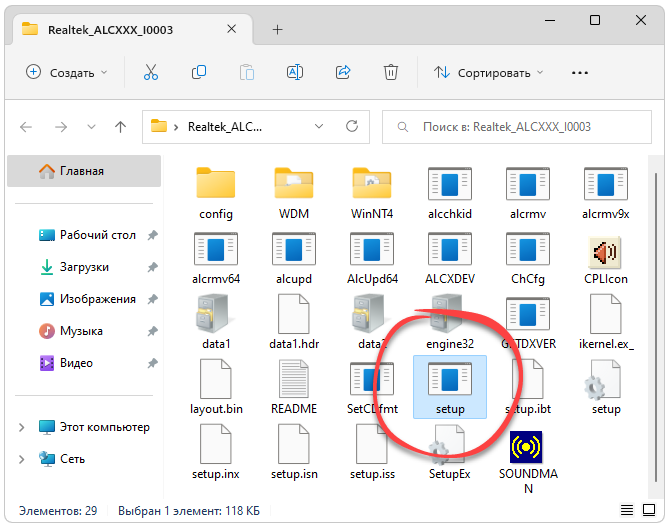Click the Copy icon in toolbar
The height and width of the screenshot is (528, 668).
click(199, 72)
